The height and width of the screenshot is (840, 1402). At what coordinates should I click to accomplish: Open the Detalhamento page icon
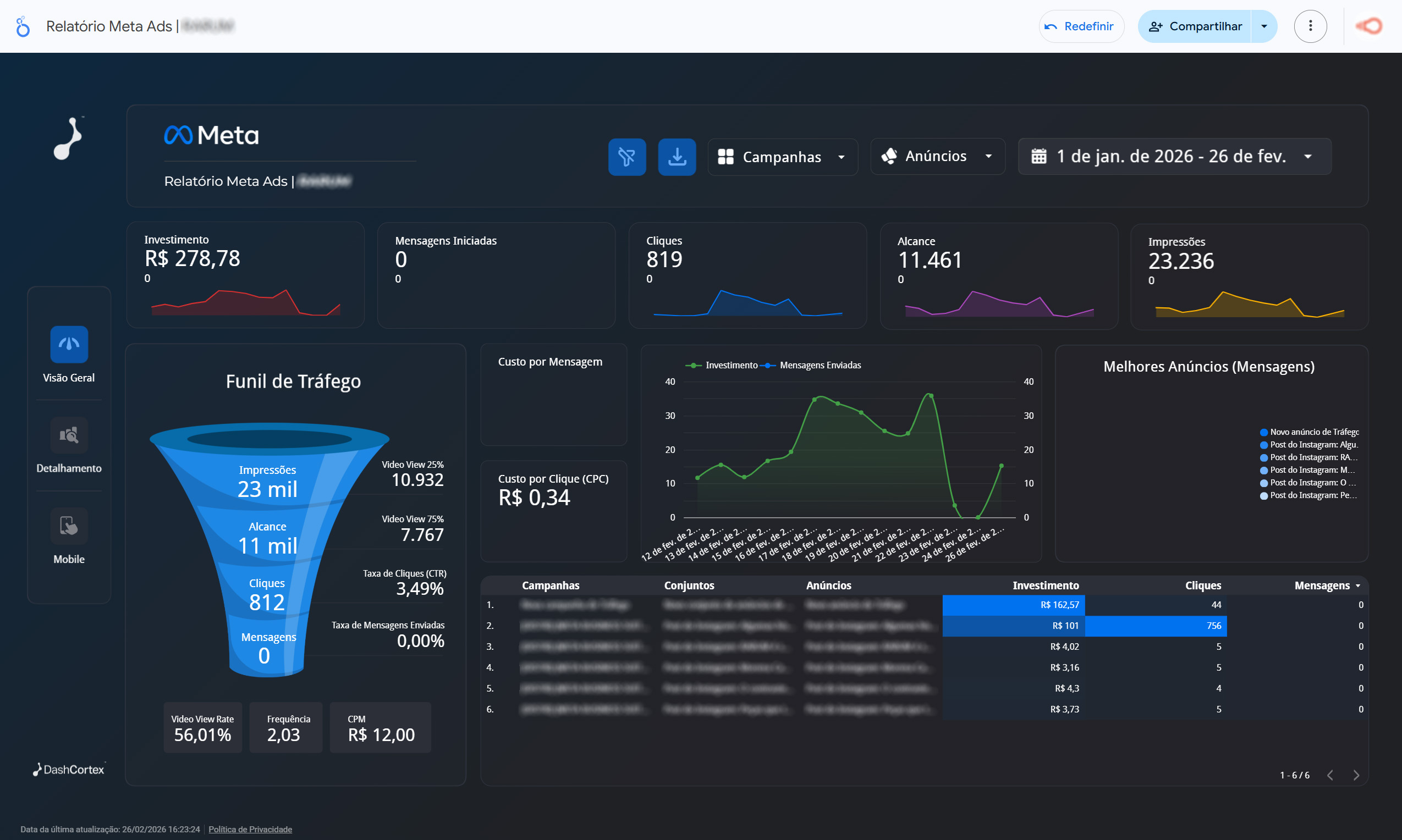coord(69,435)
